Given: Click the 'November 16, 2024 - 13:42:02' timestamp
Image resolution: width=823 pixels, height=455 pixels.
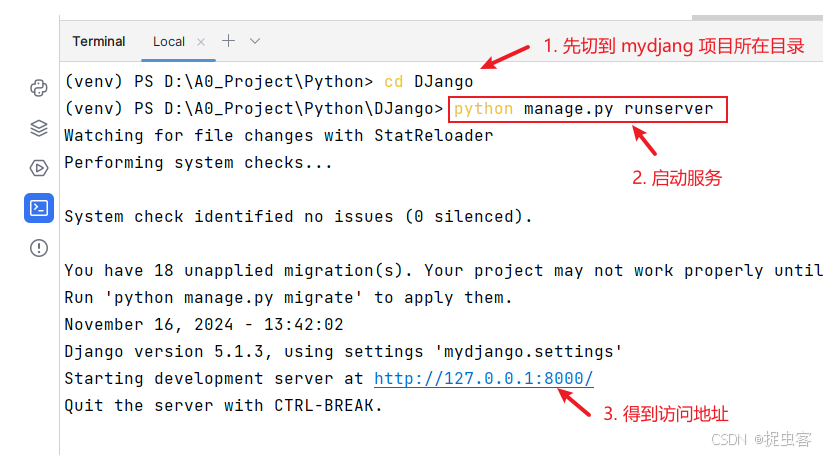Looking at the screenshot, I should click(204, 324).
